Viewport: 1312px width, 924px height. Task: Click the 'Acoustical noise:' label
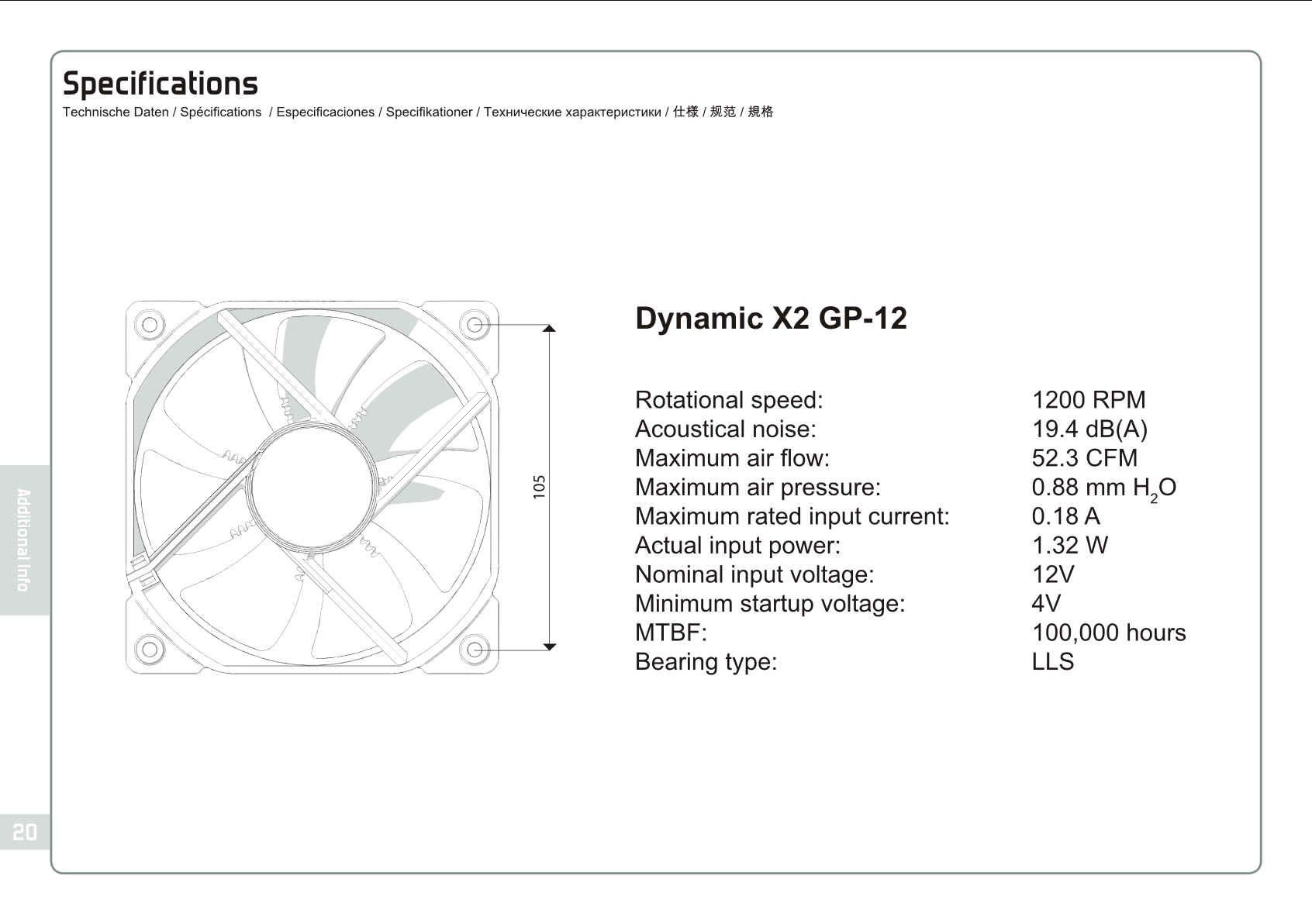tap(725, 429)
